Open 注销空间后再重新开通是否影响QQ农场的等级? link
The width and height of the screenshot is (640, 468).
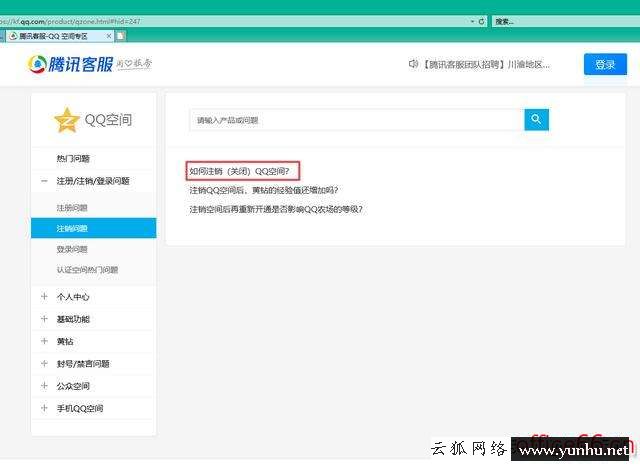click(x=276, y=209)
